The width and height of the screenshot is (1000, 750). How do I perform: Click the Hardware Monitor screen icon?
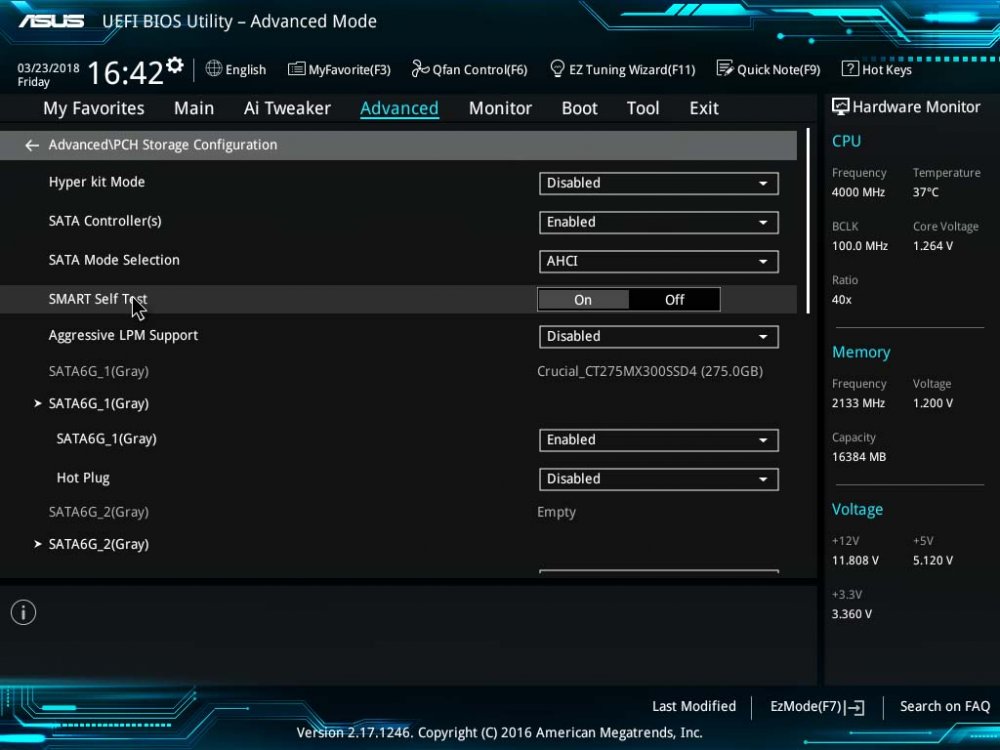(x=840, y=107)
